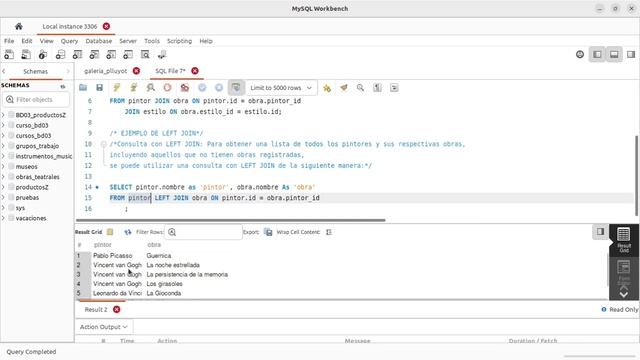
Task: Run Explain plan magnifier icon
Action: (151, 88)
